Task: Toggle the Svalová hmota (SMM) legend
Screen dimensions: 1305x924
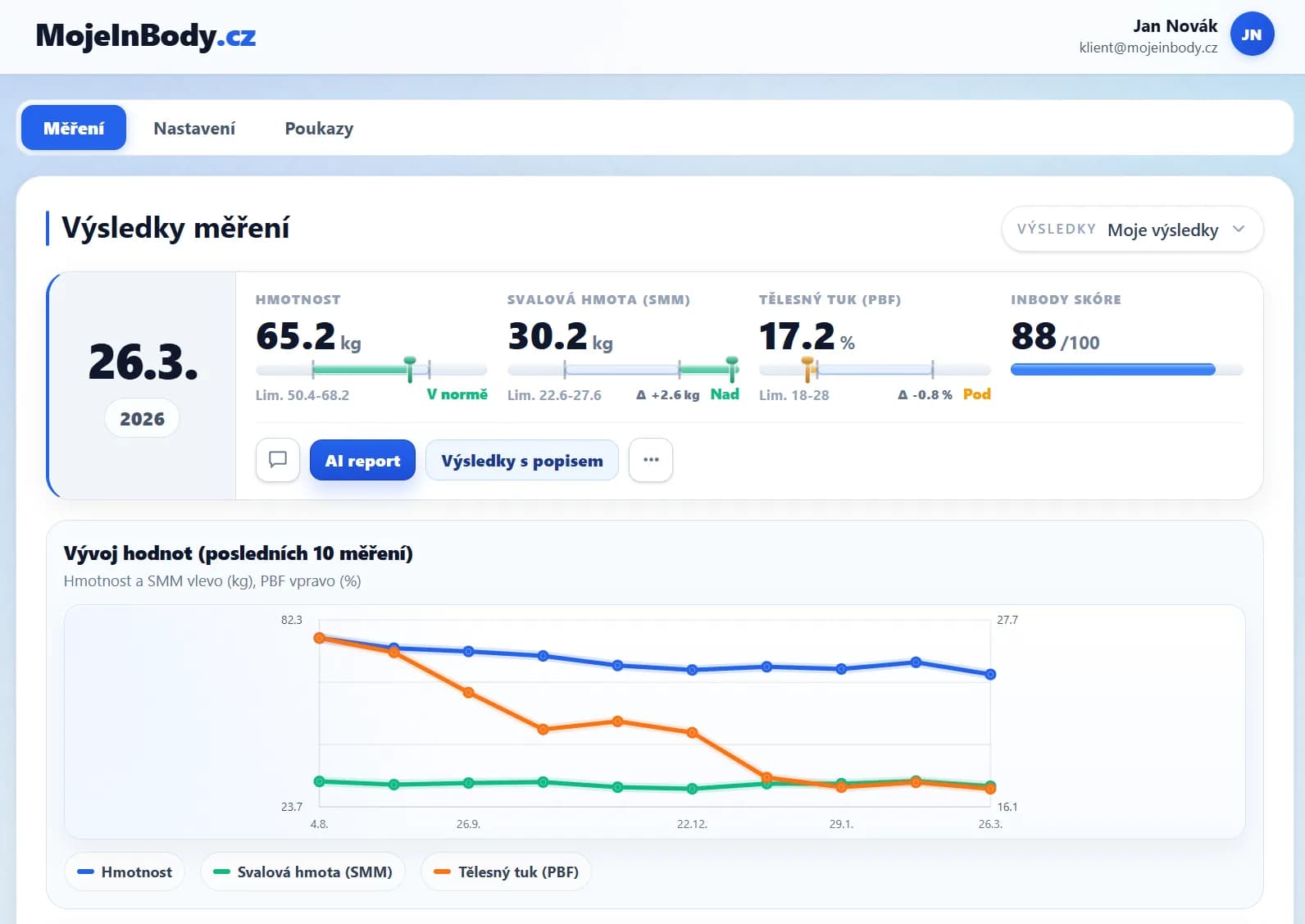Action: click(x=302, y=872)
